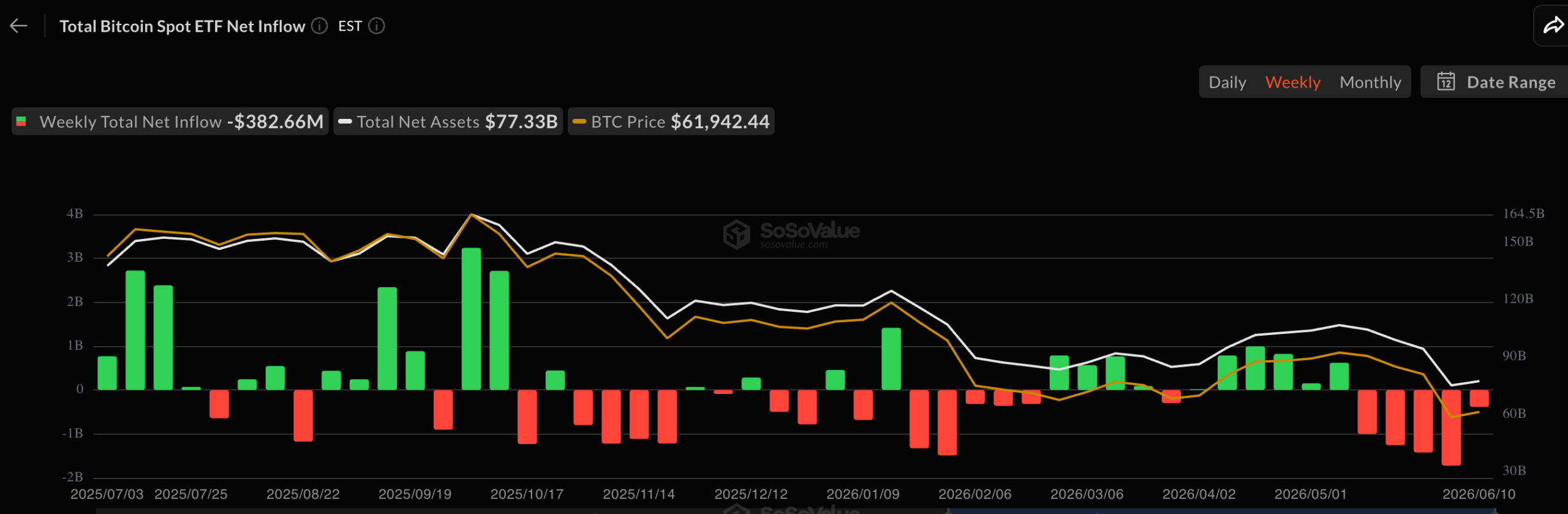Click the deepest red bar near chart's right end

click(x=1451, y=428)
